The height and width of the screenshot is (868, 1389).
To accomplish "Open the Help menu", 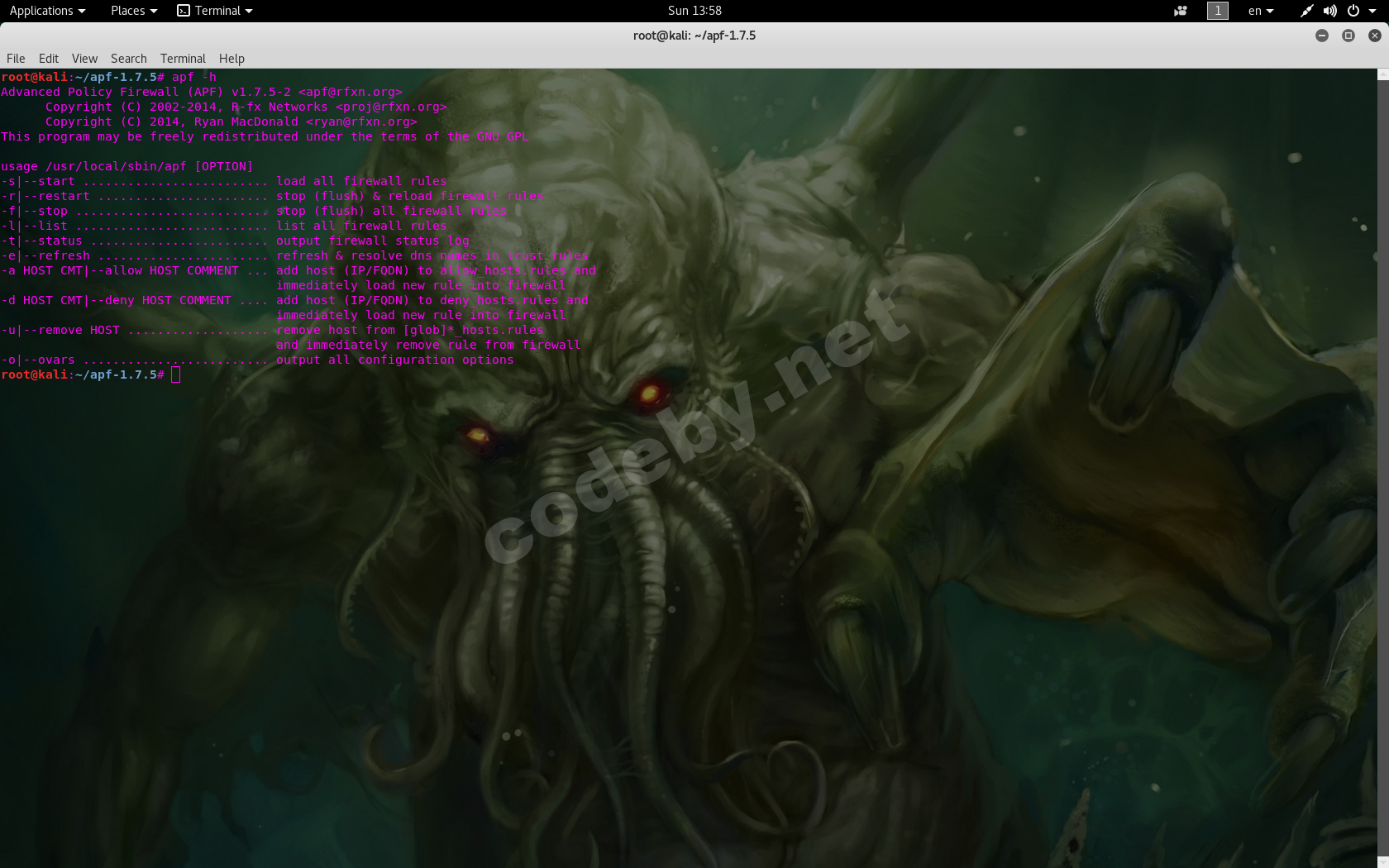I will click(231, 59).
